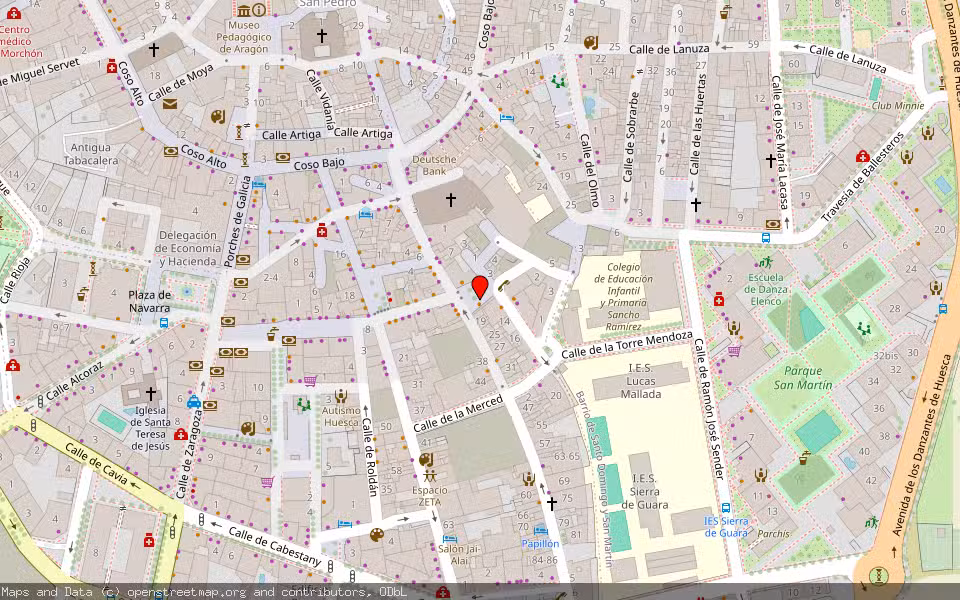Image resolution: width=960 pixels, height=600 pixels.
Task: Select the Calle de Moya street label
Action: 181,83
